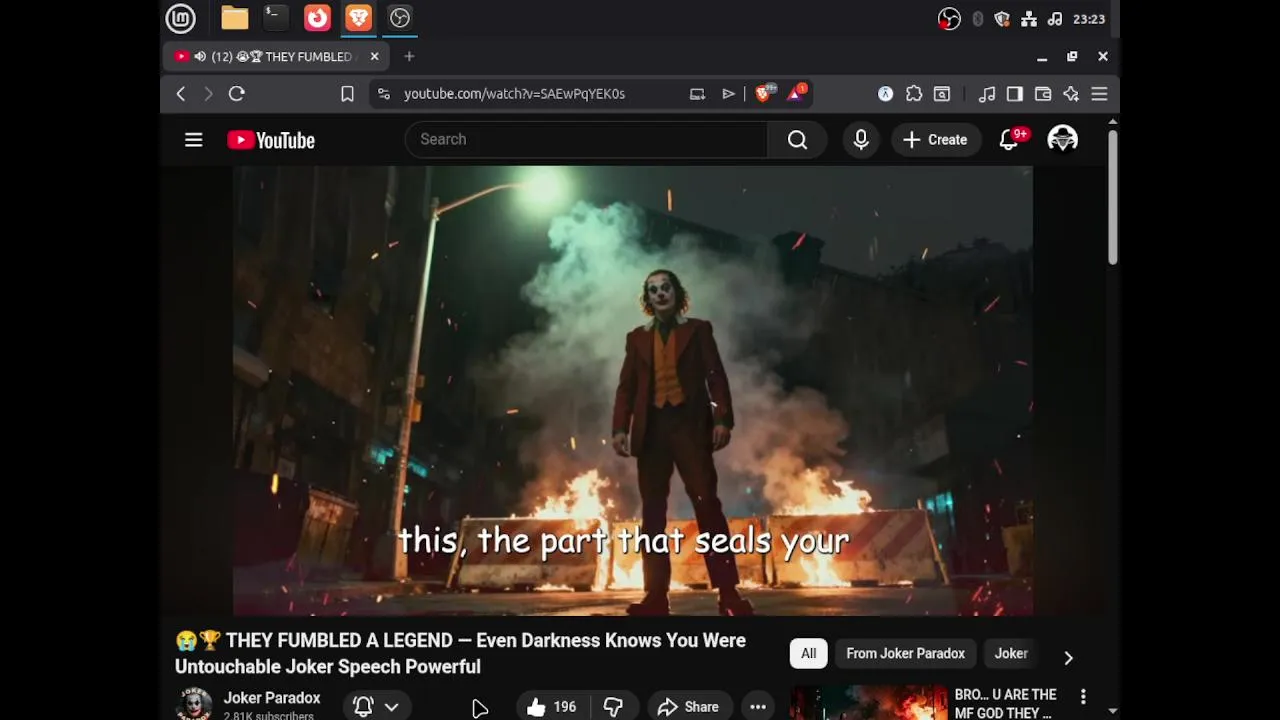This screenshot has height=720, width=1280.
Task: Select the All filter chip
Action: tap(808, 654)
